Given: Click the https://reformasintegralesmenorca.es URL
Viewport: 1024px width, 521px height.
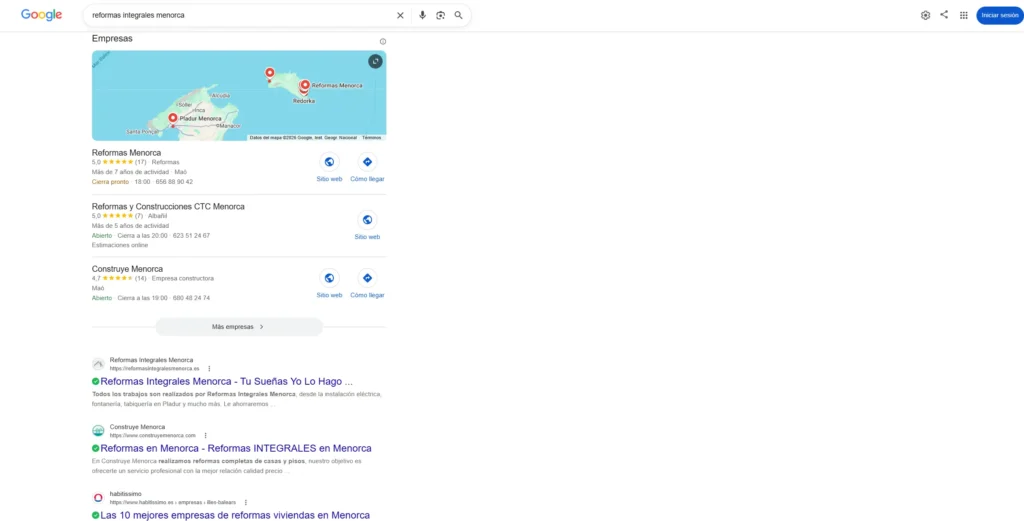Looking at the screenshot, I should click(x=154, y=368).
